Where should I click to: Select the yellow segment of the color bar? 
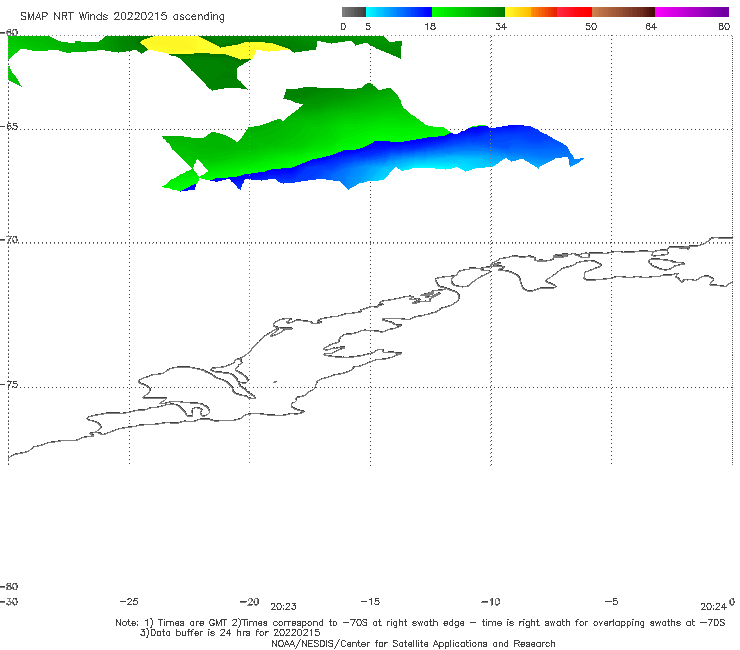(518, 12)
